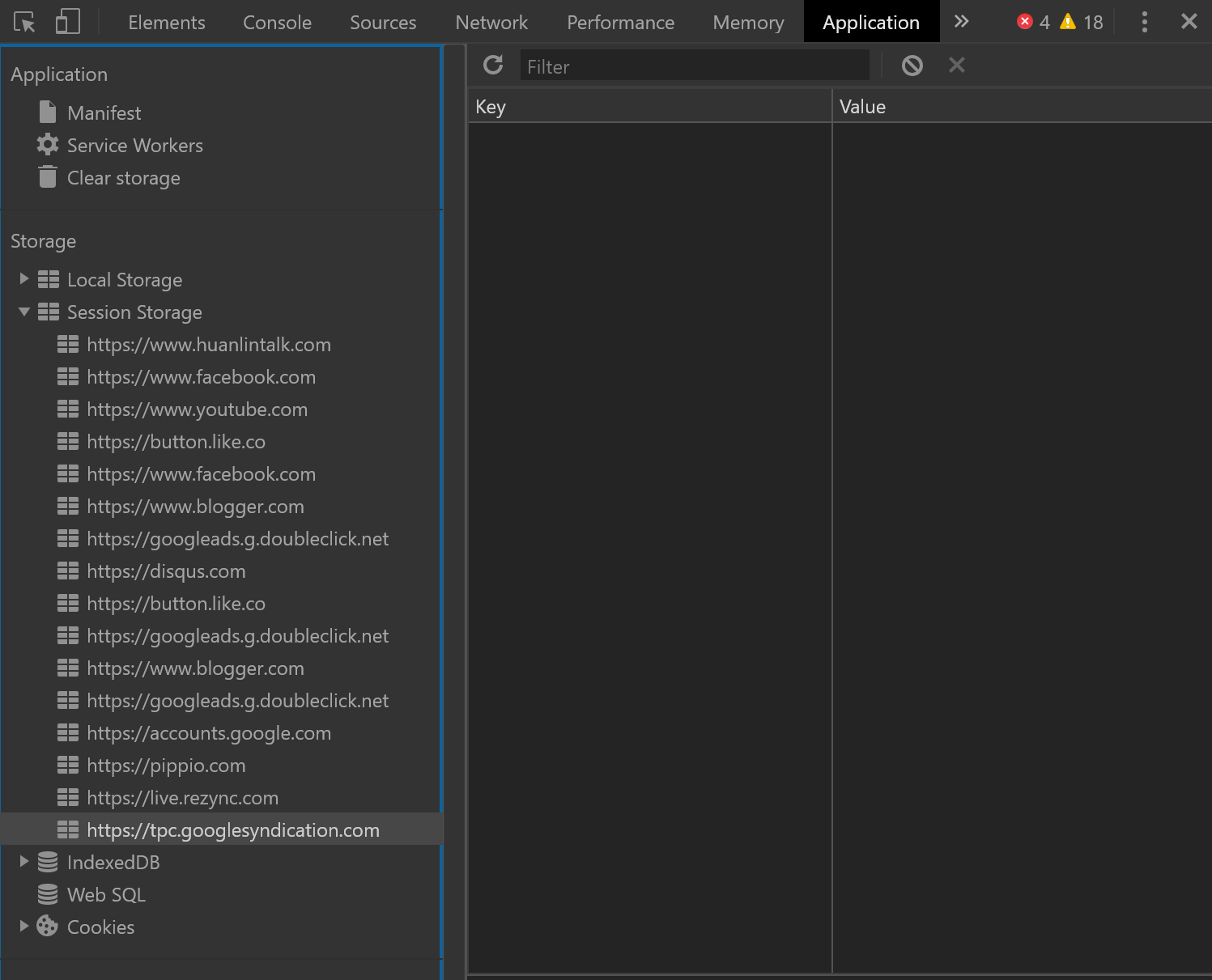Switch to the Network tab
Image resolution: width=1212 pixels, height=980 pixels.
click(x=491, y=22)
